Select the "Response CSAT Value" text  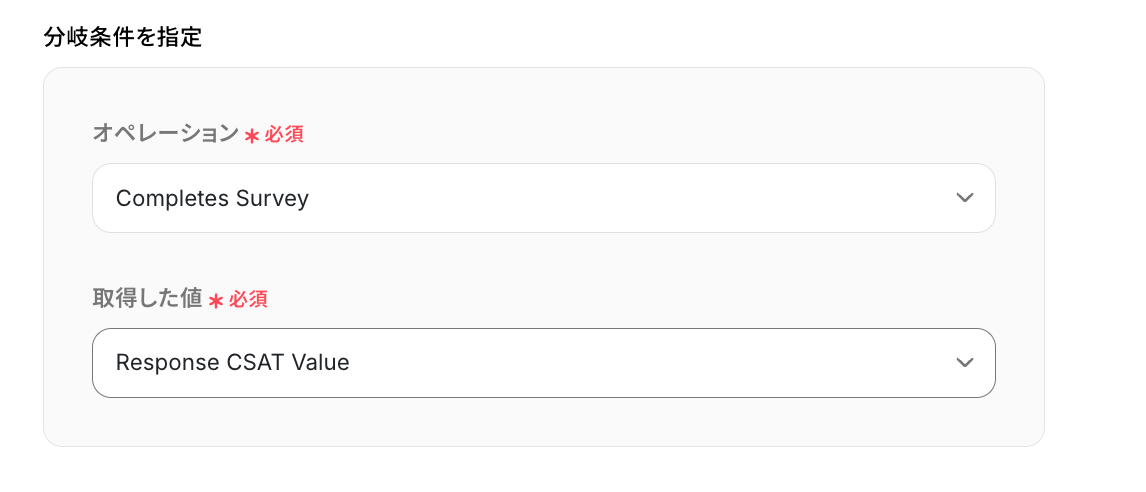(232, 363)
